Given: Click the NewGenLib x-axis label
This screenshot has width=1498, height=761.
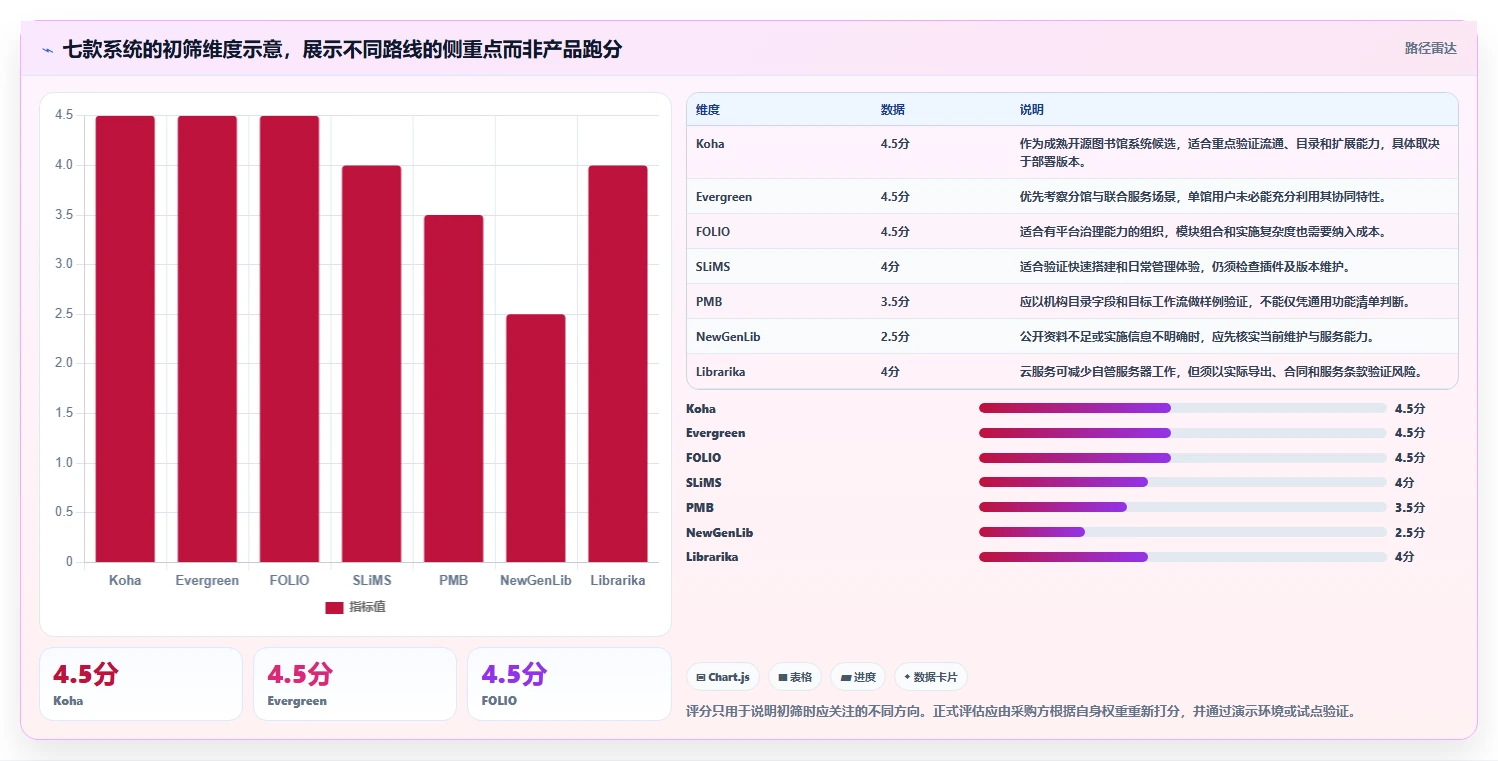Looking at the screenshot, I should click(535, 580).
